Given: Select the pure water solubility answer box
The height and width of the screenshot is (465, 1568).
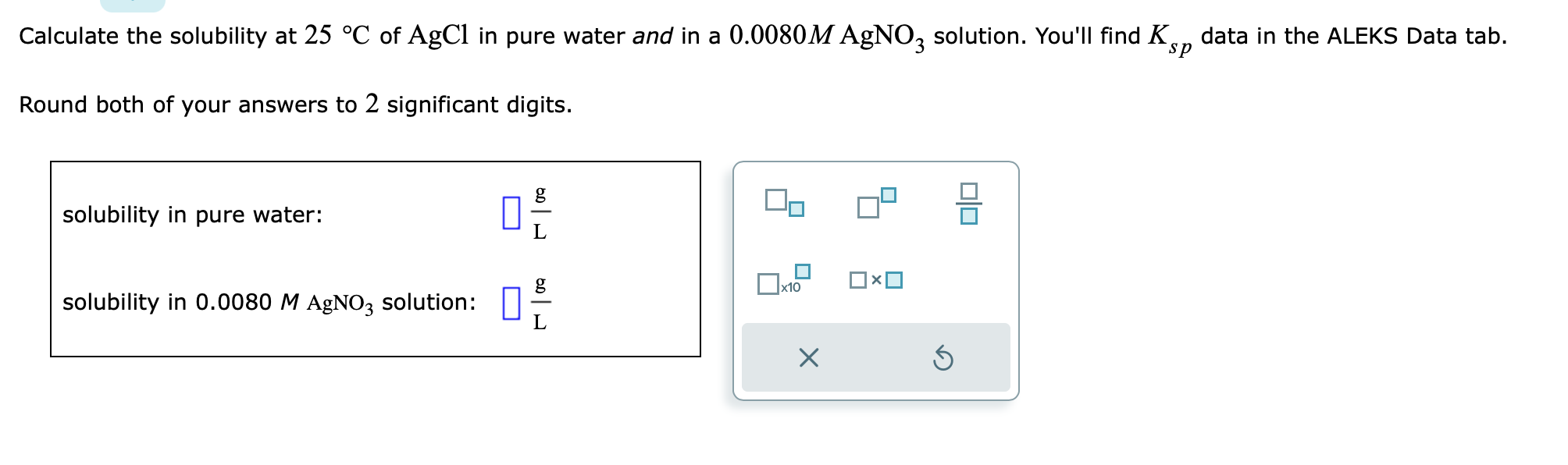Looking at the screenshot, I should point(511,212).
